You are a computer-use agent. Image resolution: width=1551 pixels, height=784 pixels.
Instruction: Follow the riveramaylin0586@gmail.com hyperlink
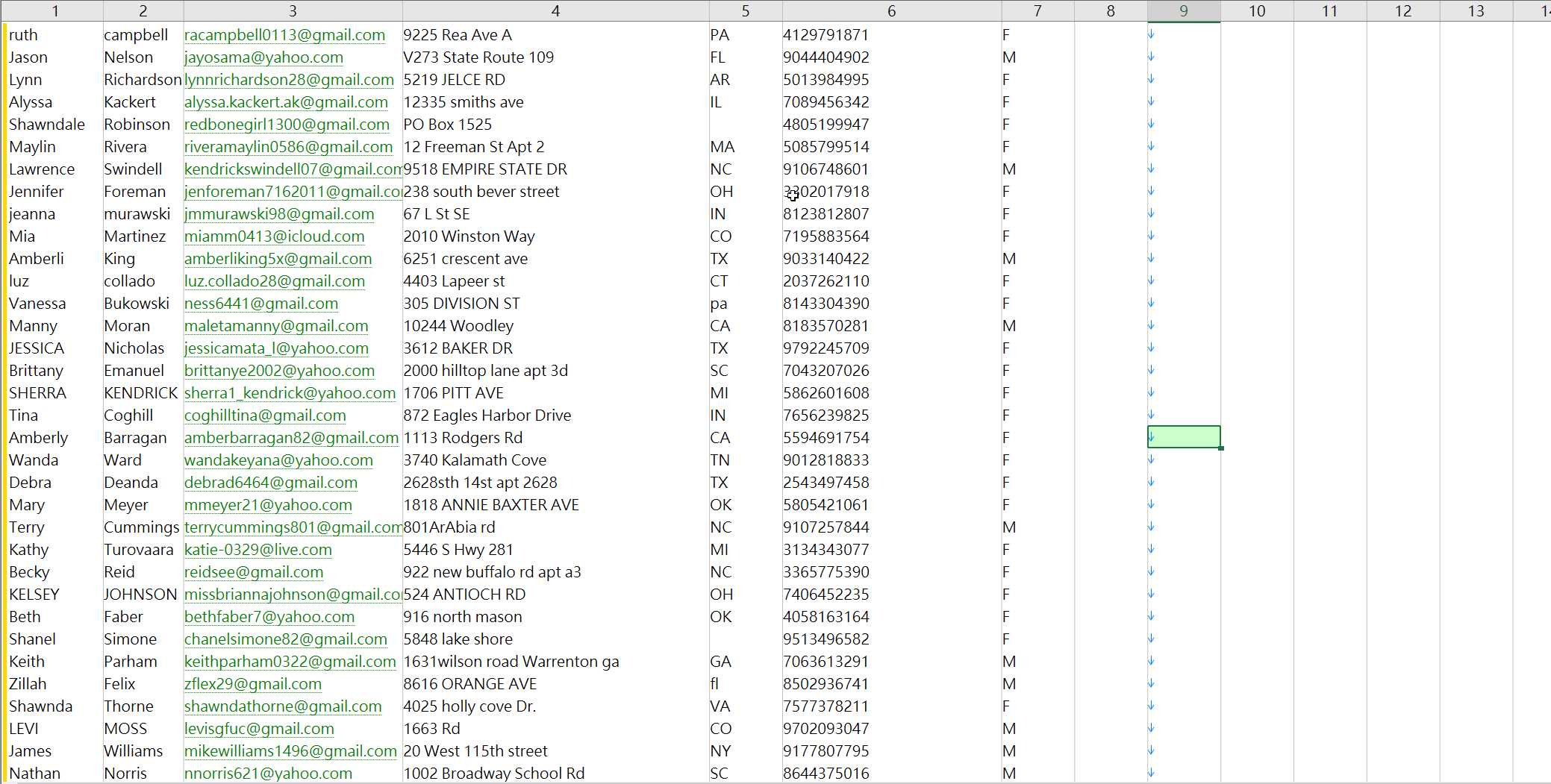coord(288,147)
